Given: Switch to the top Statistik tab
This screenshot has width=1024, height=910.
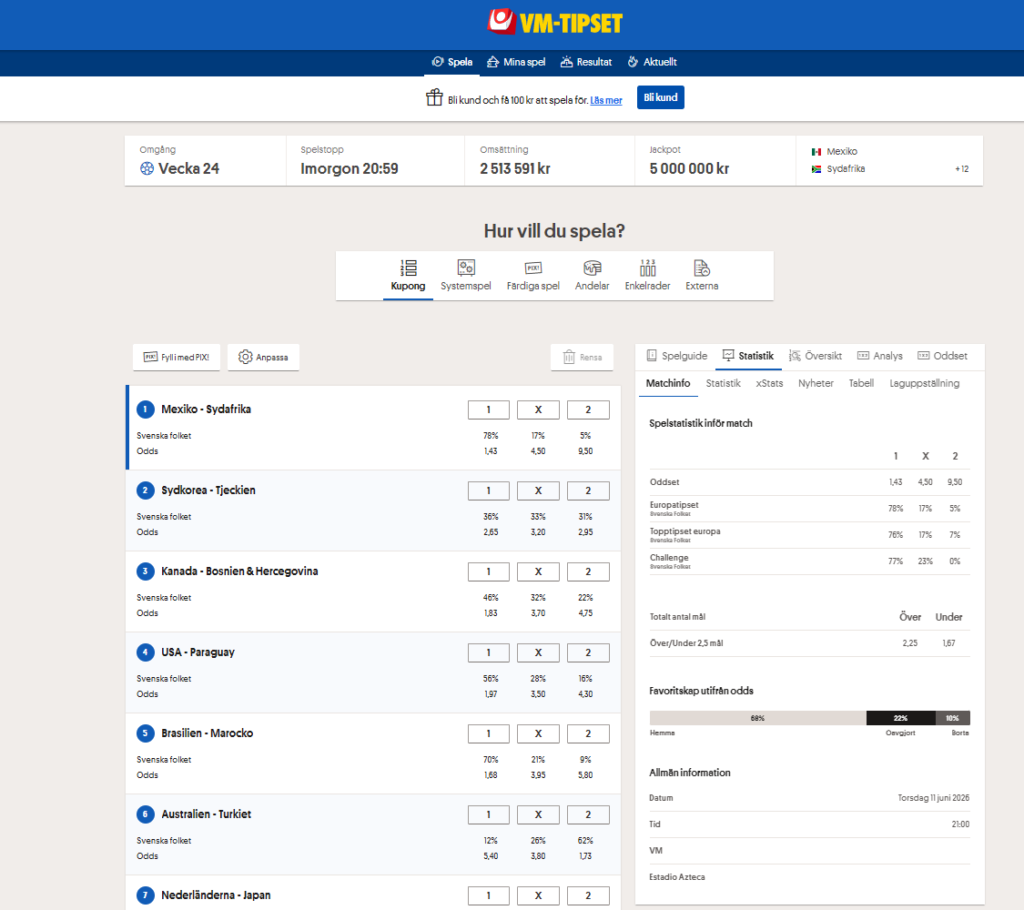Looking at the screenshot, I should click(748, 356).
